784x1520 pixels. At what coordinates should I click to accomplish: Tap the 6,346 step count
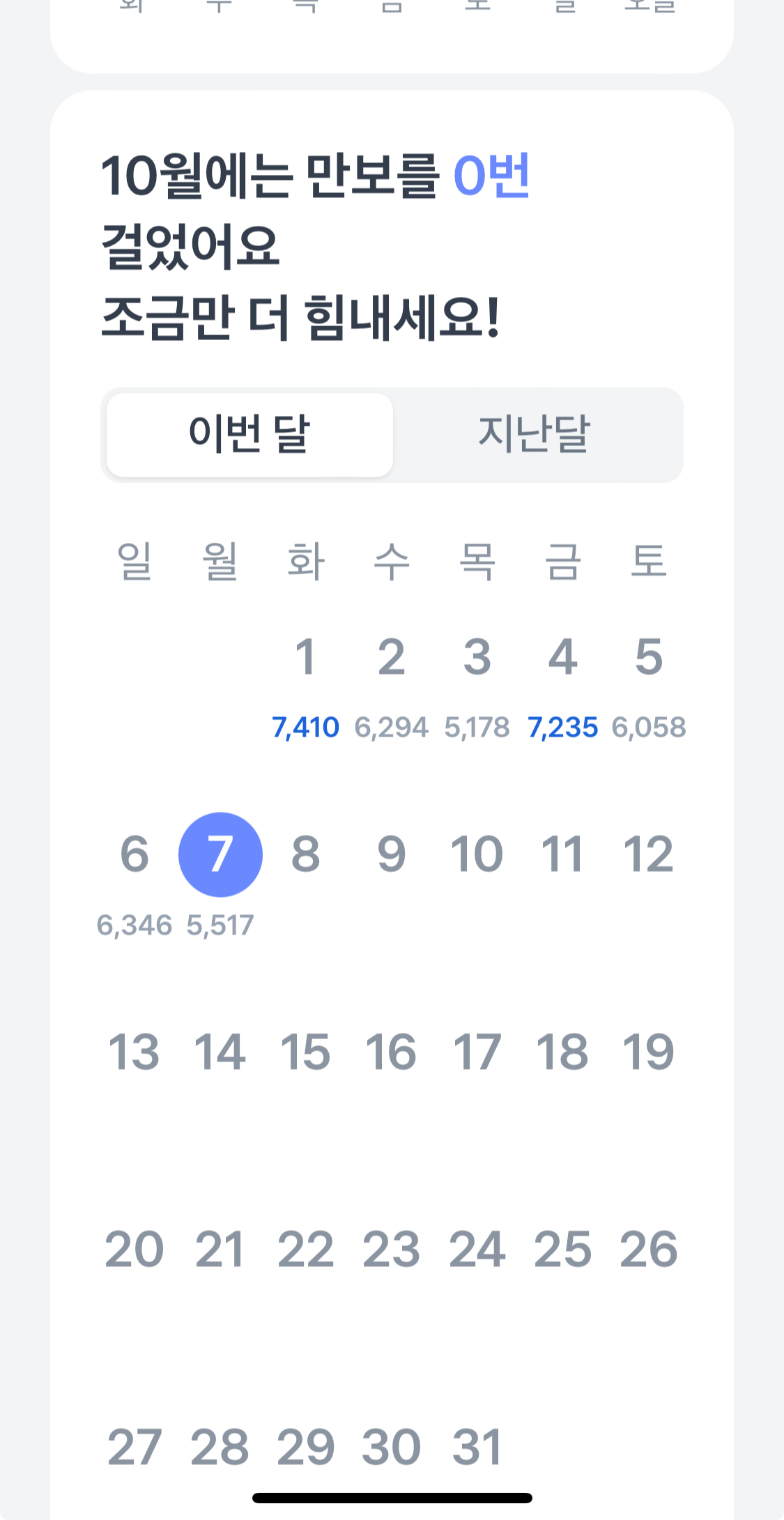[134, 926]
